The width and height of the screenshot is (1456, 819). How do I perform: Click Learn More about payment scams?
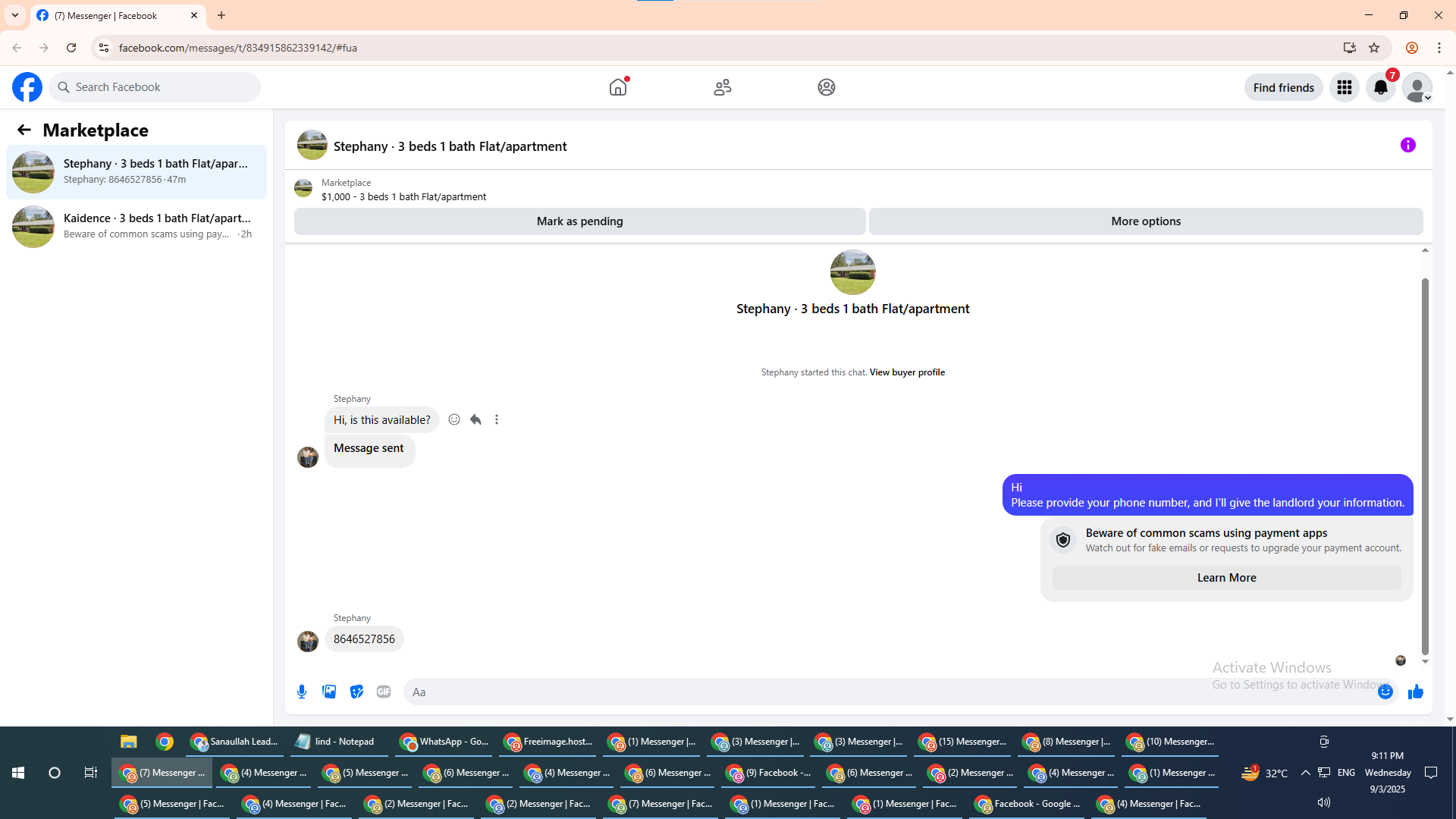[1227, 578]
